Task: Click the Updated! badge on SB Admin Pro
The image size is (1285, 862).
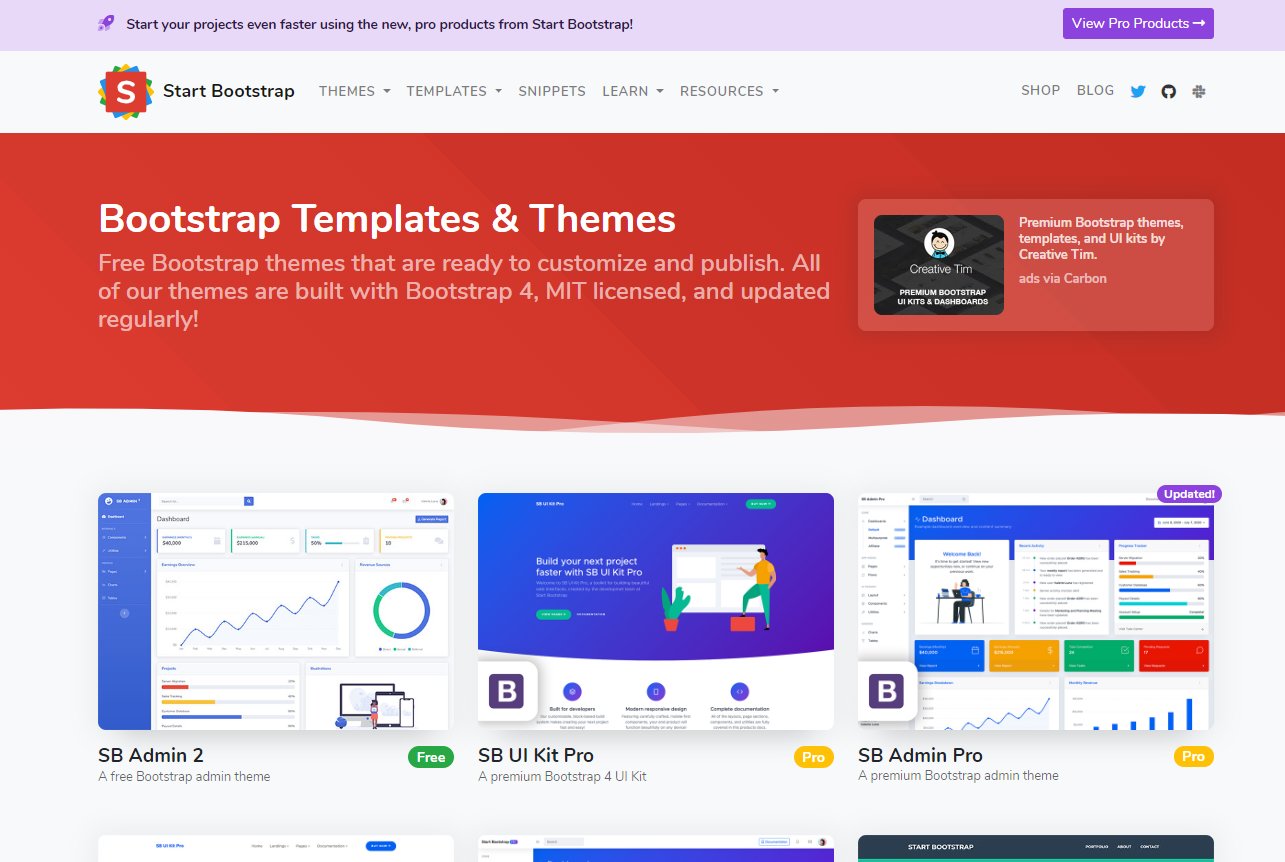Action: (1189, 494)
